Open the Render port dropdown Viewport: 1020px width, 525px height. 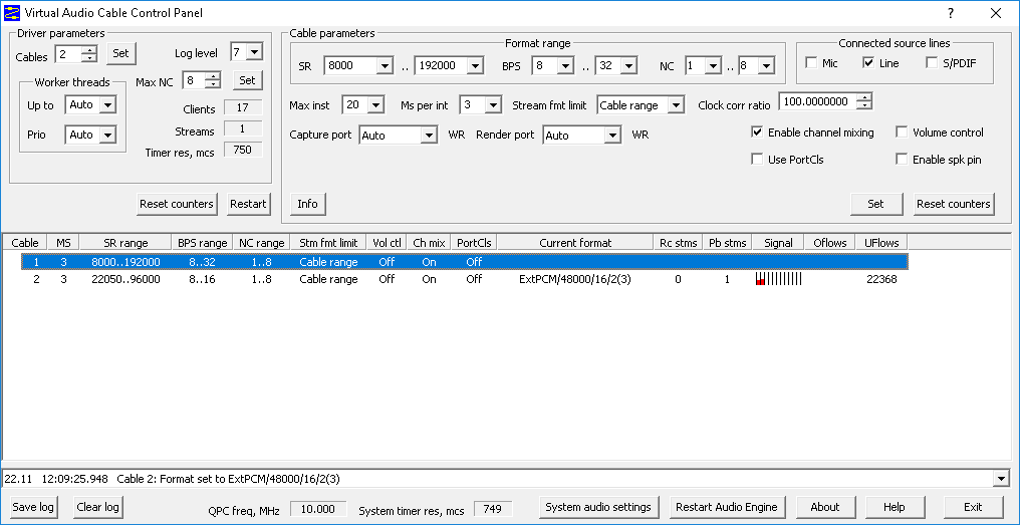[x=612, y=135]
